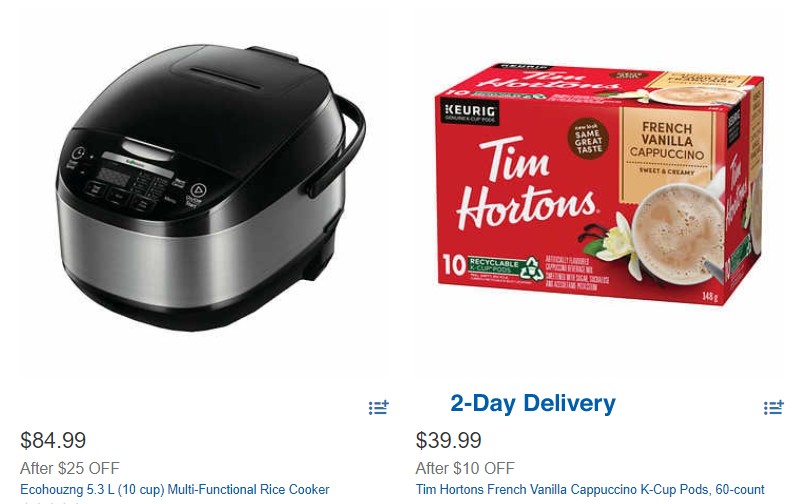The width and height of the screenshot is (798, 504).
Task: Click the After $25 OFF discount text
Action: pyautogui.click(x=70, y=468)
